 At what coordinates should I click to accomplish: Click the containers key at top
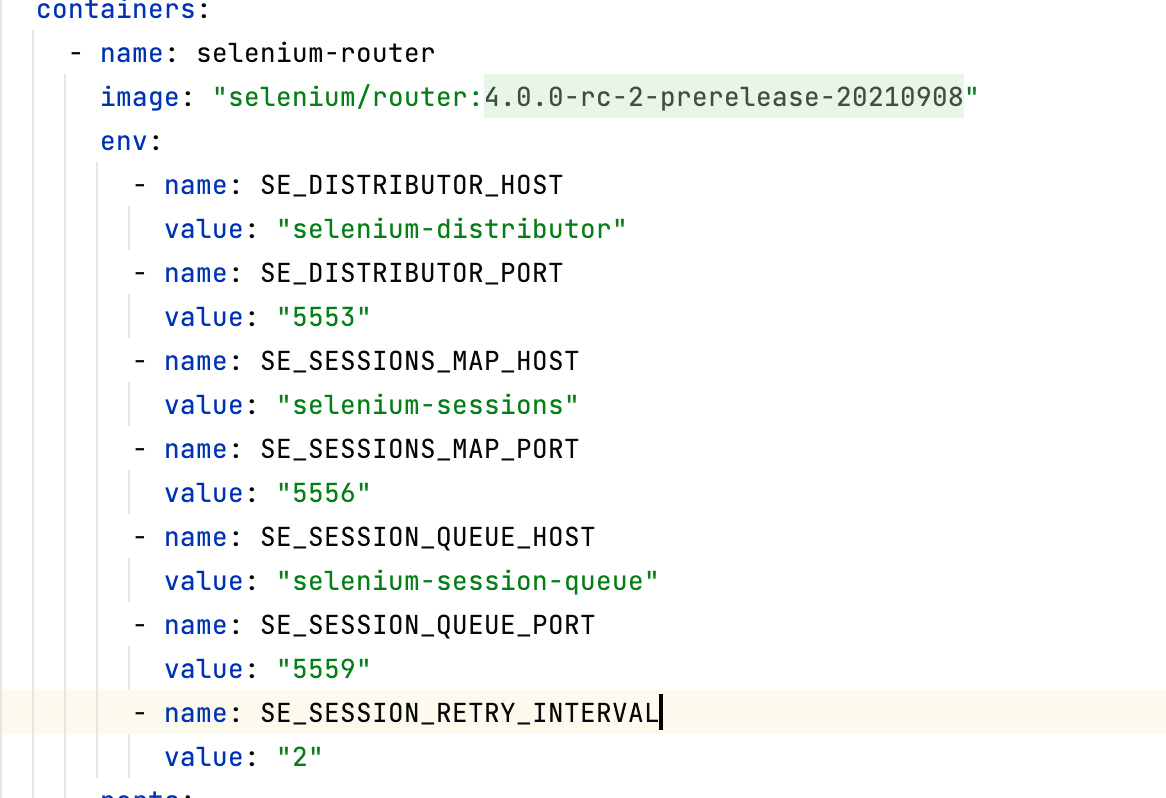116,10
